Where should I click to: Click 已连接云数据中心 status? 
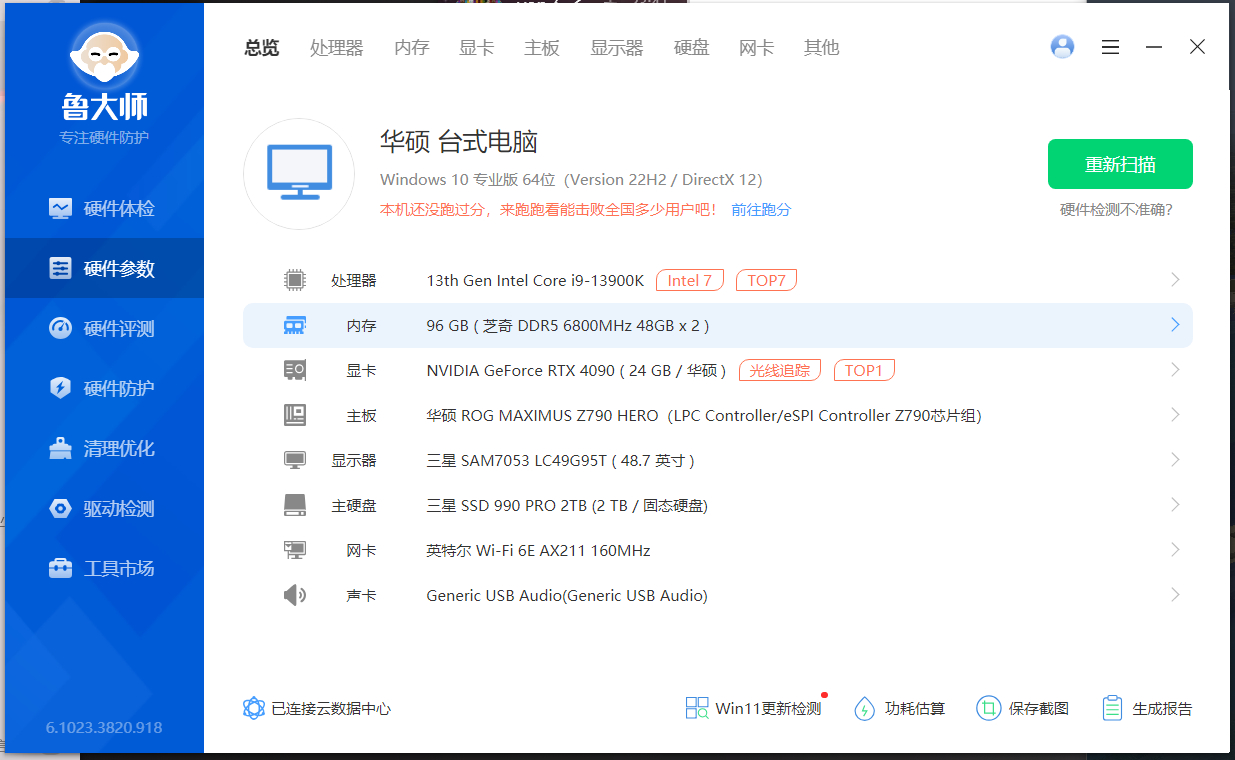tap(317, 709)
